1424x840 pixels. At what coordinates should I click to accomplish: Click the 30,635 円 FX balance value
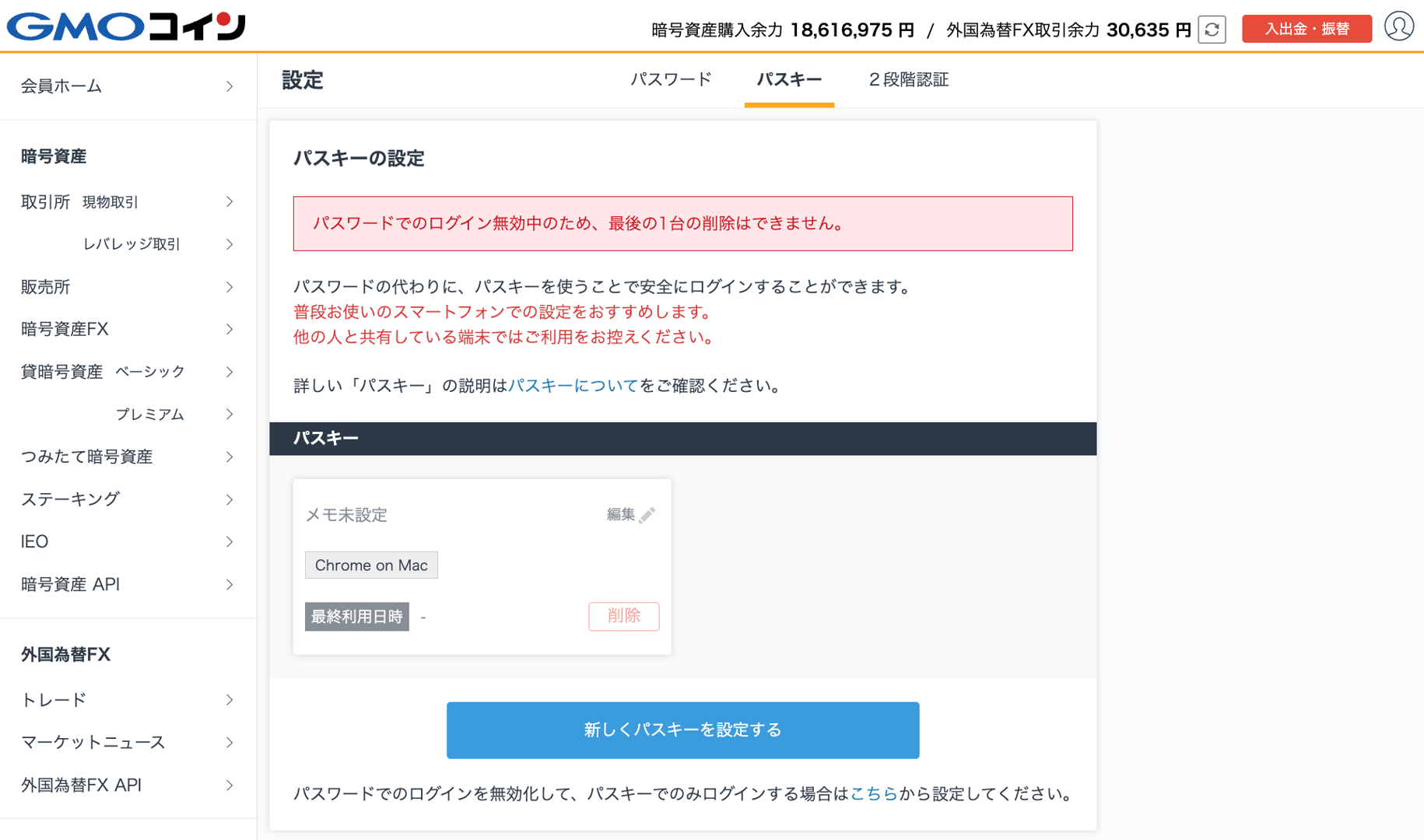1149,30
